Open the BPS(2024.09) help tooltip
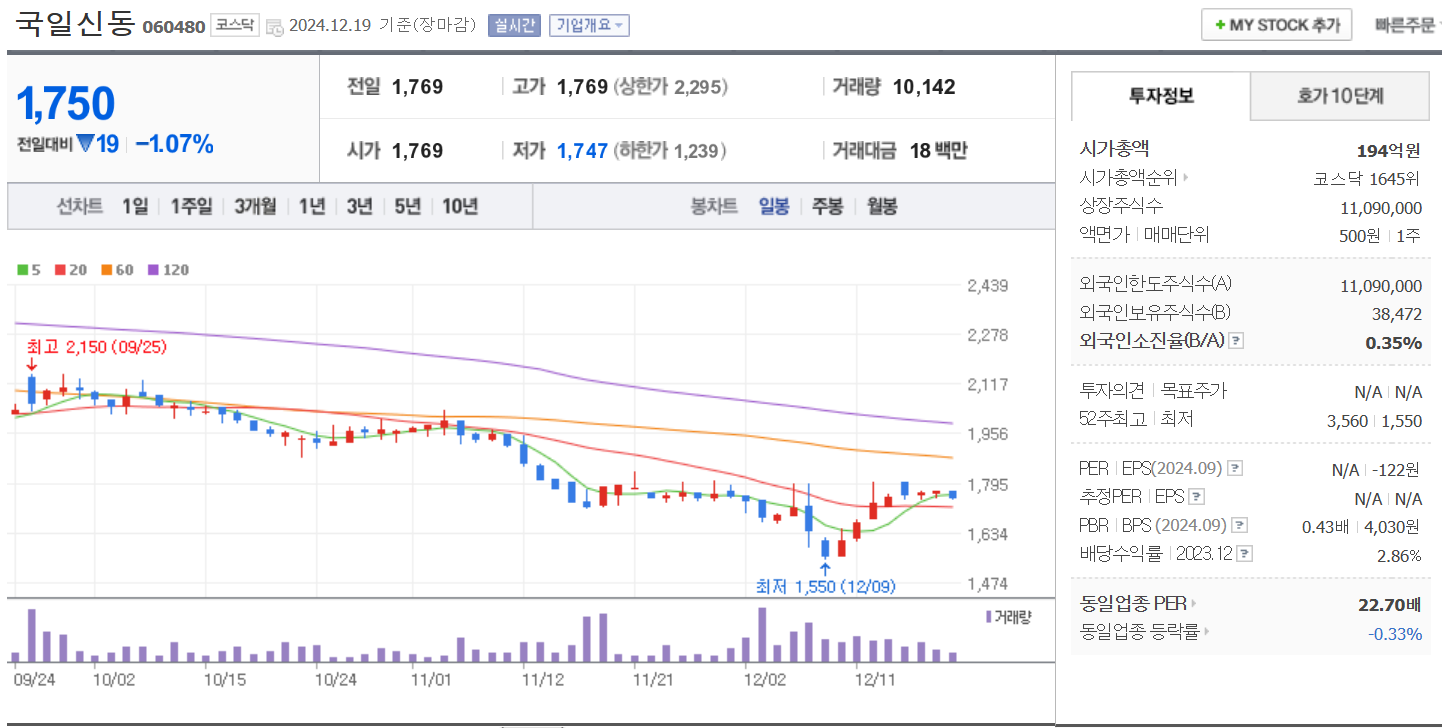1442x728 pixels. (1241, 524)
